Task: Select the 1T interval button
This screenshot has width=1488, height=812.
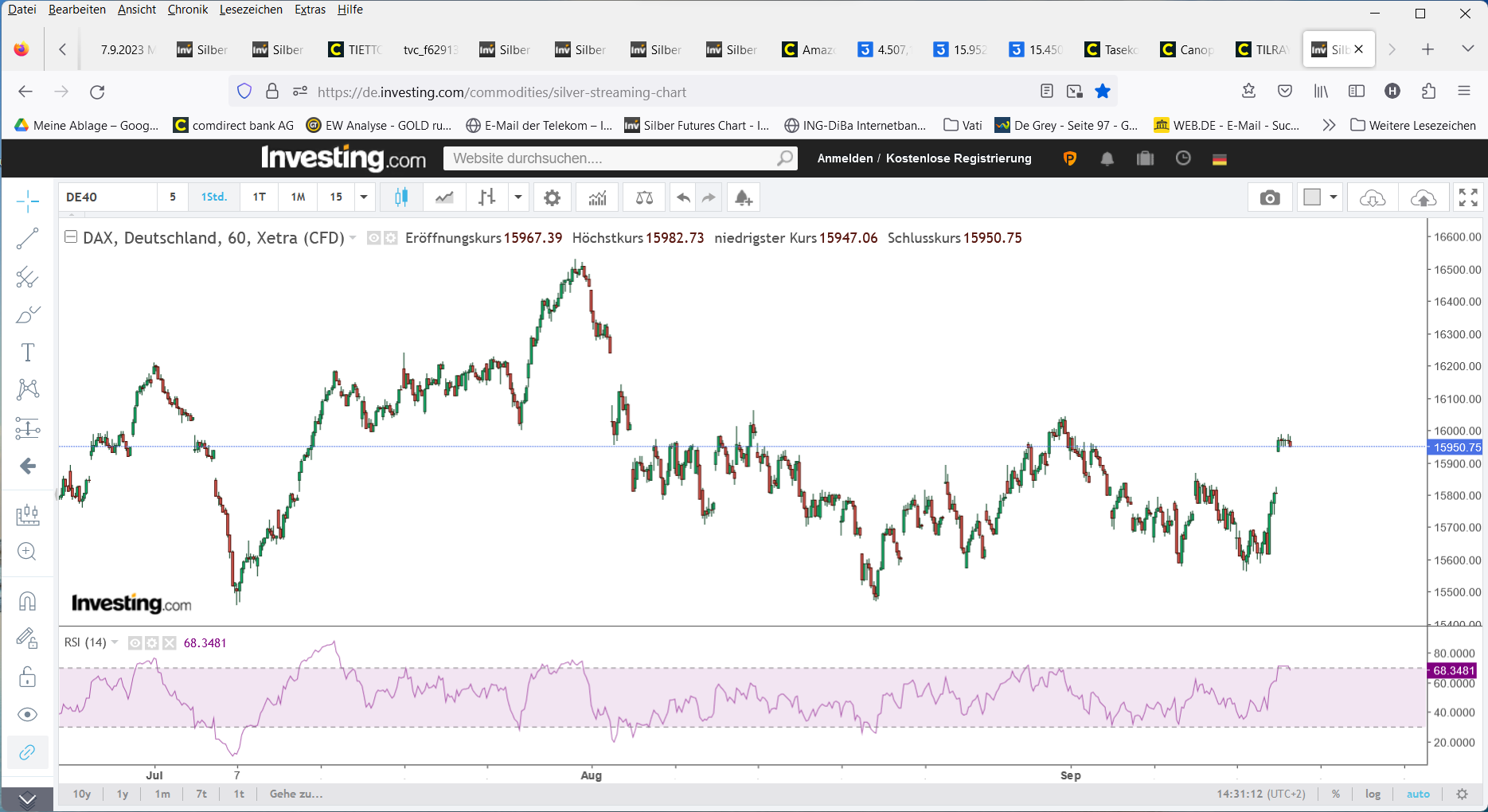Action: (260, 197)
